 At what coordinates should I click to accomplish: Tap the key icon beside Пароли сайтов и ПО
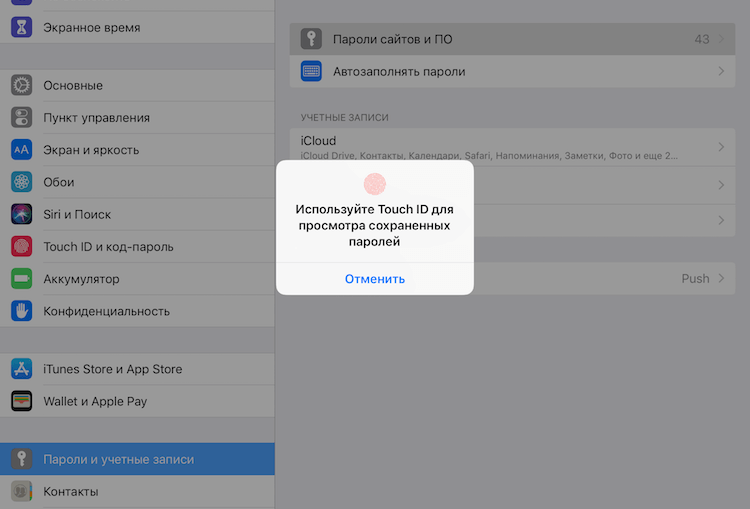tap(311, 39)
